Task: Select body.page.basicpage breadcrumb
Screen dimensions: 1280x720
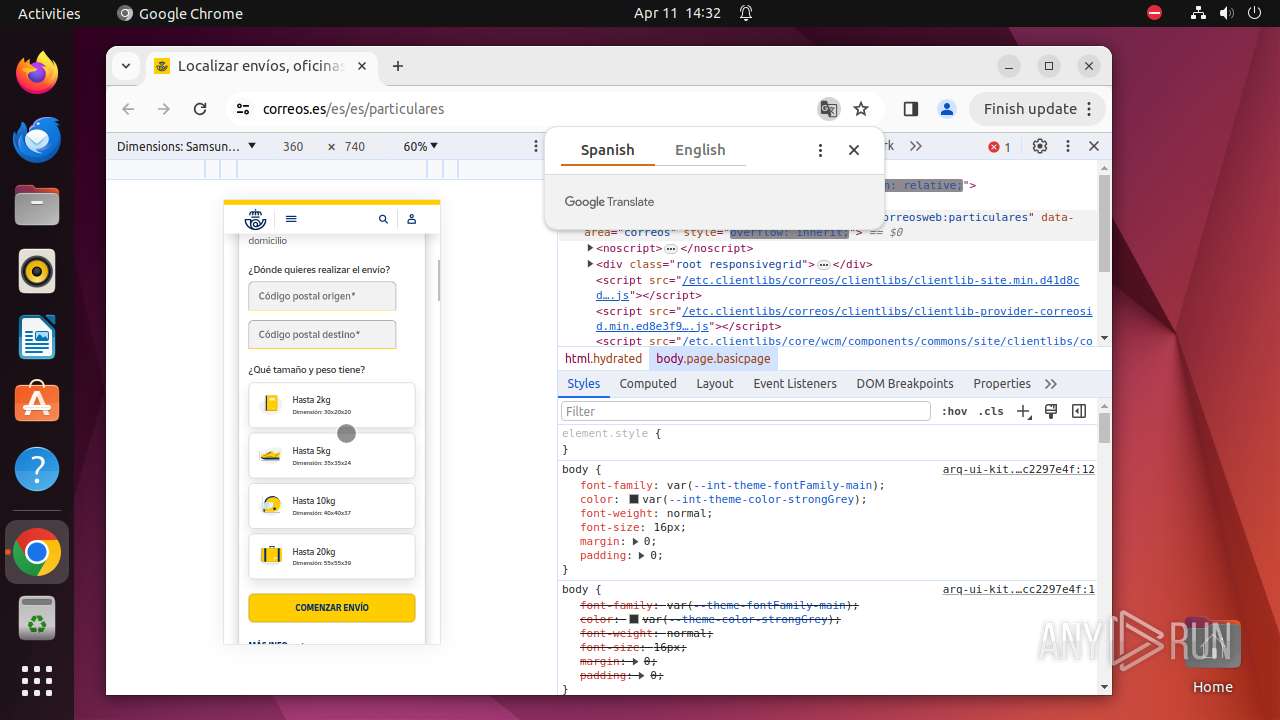Action: [x=713, y=358]
